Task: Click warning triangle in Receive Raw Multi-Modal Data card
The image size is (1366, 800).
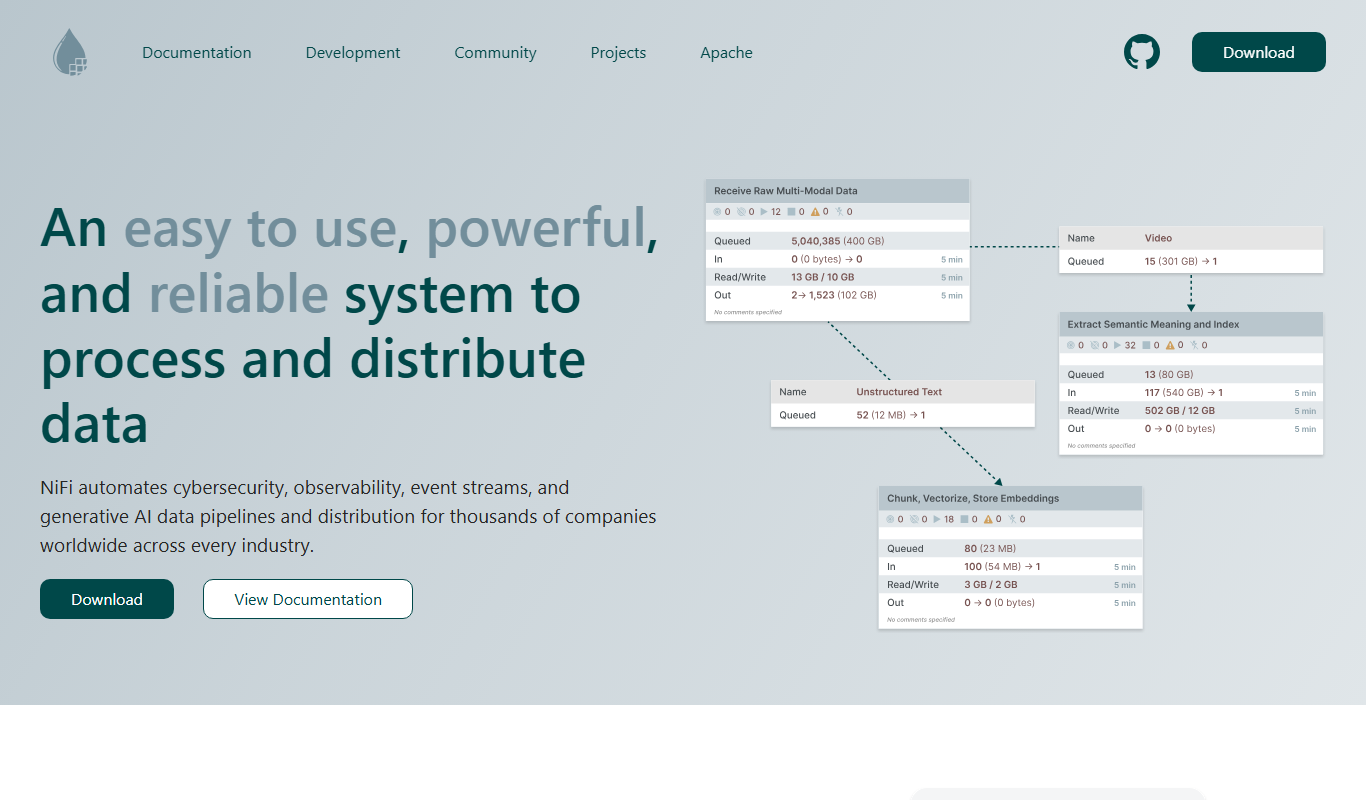Action: click(815, 212)
